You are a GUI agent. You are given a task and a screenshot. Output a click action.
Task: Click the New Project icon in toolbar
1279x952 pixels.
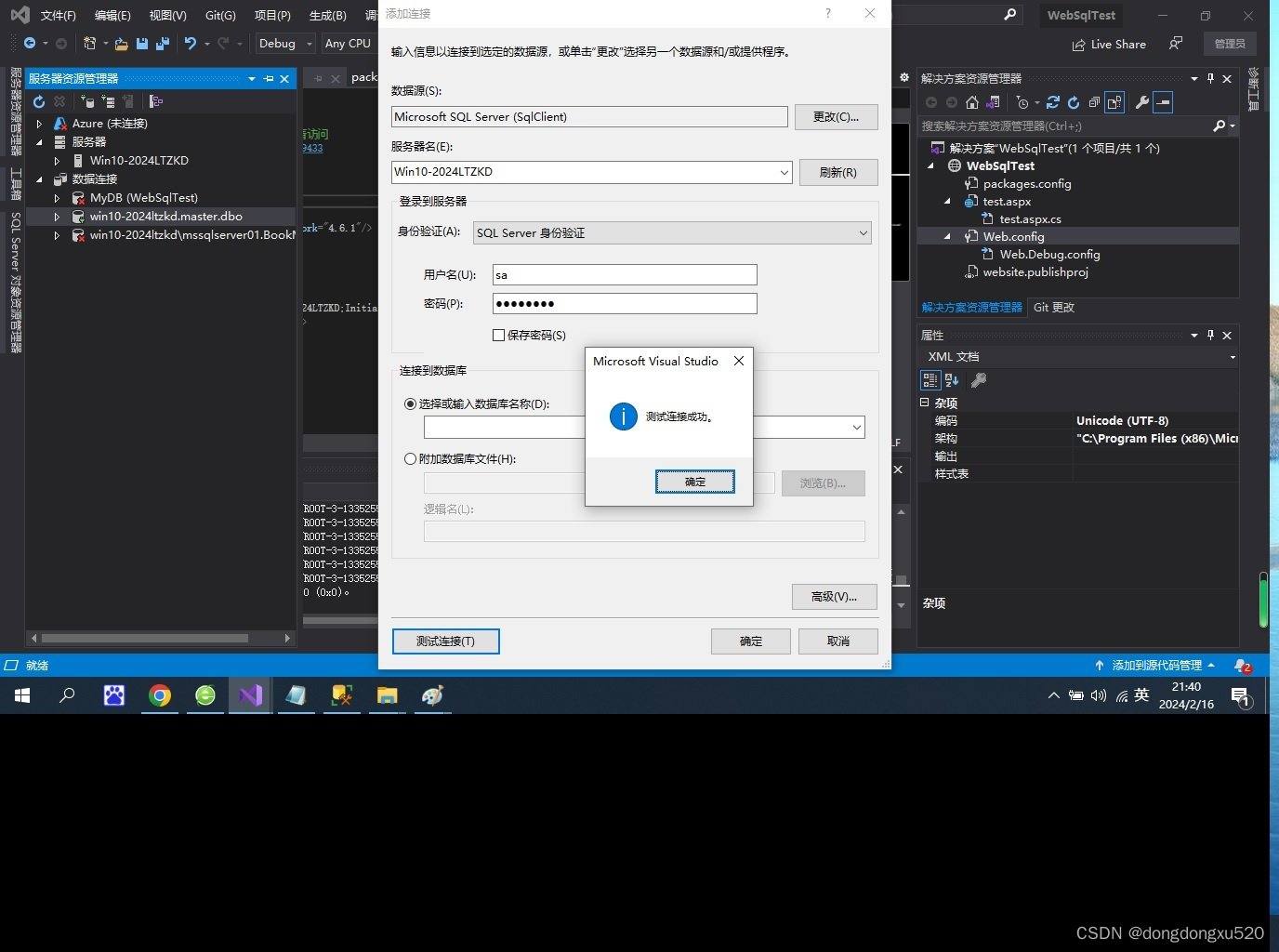(x=90, y=44)
